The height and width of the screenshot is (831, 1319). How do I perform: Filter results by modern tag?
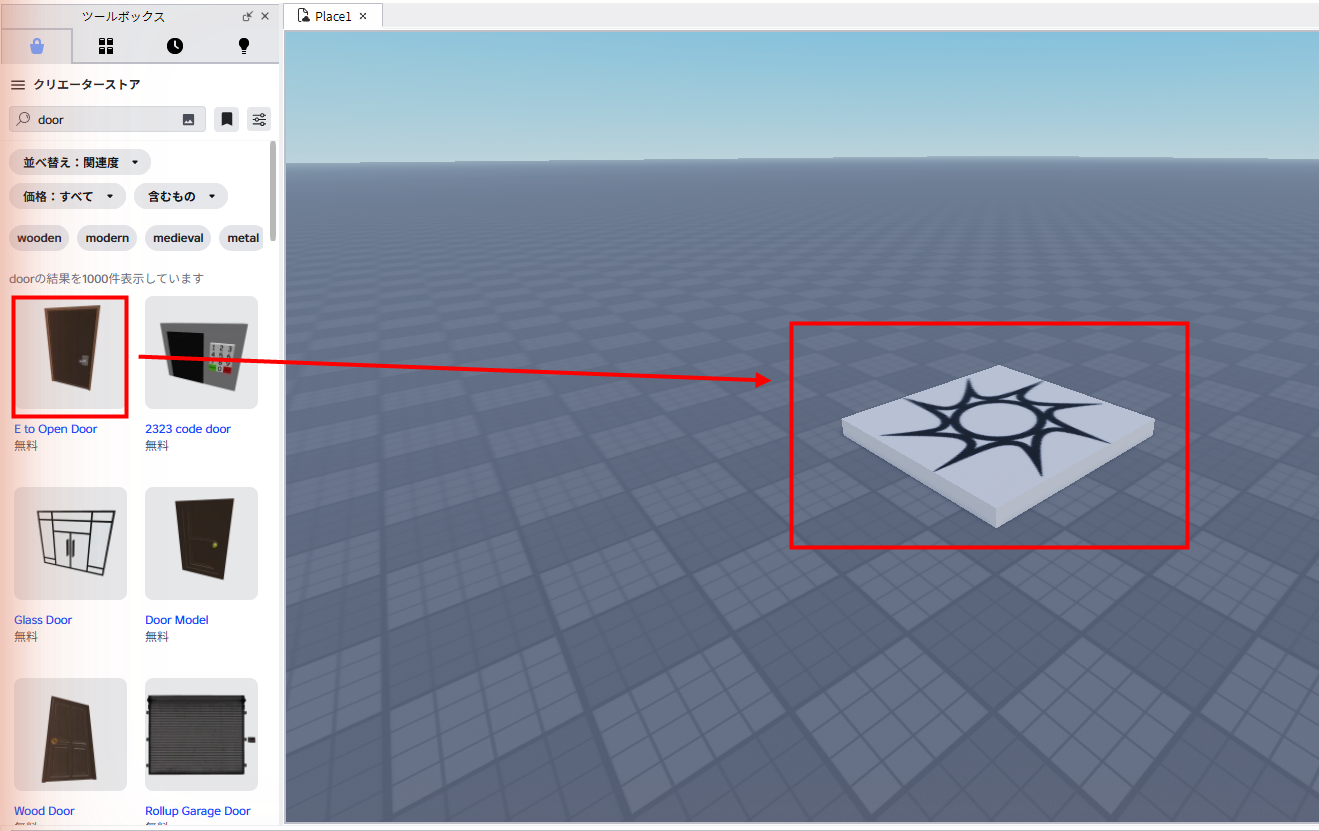(107, 238)
